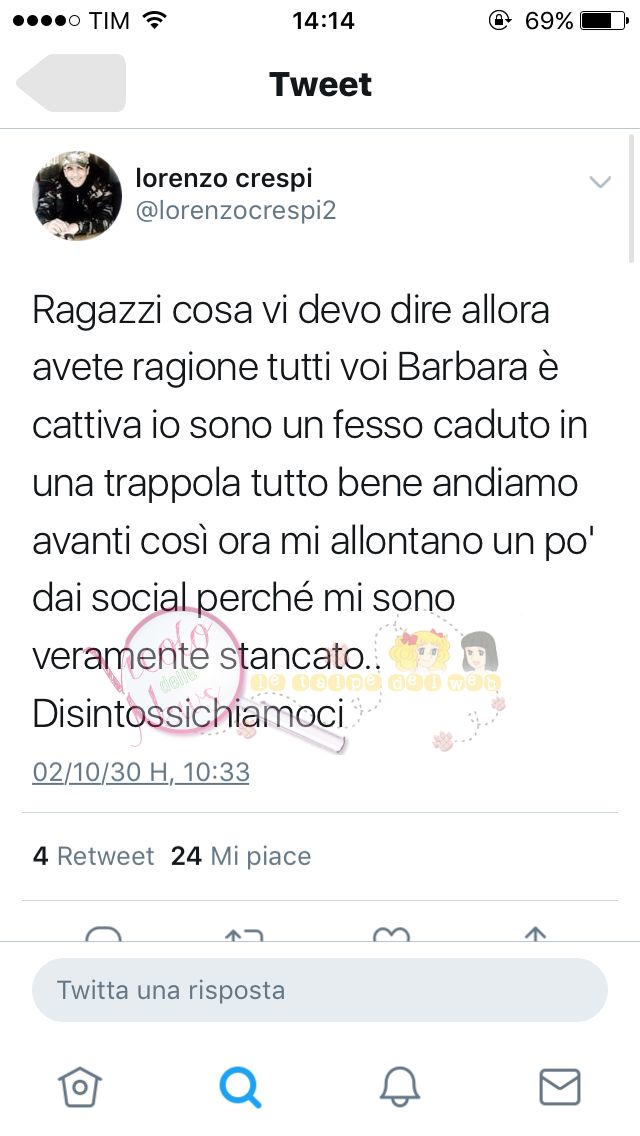Open the lorenzo crespi display name
Screen dimensions: 640x1136
point(224,178)
